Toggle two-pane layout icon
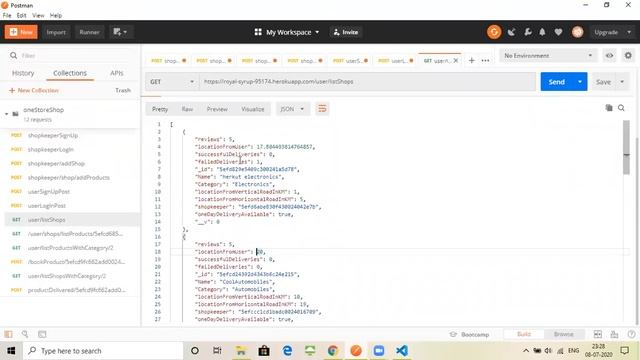Image resolution: width=640 pixels, height=360 pixels. pos(598,334)
